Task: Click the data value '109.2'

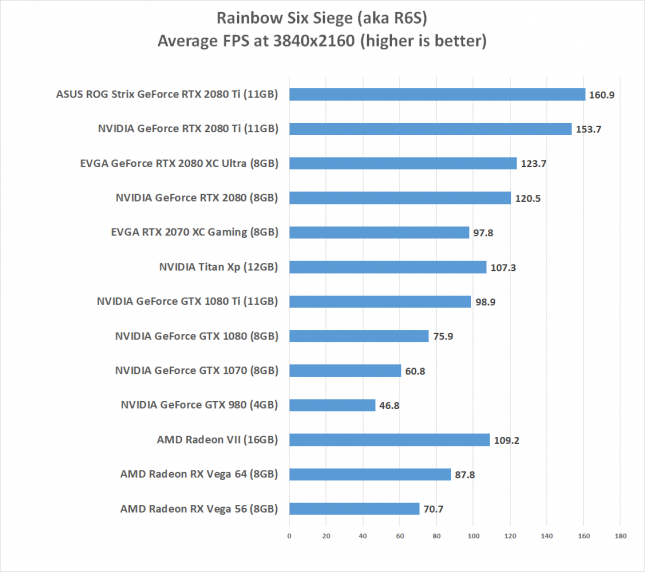Action: coord(507,440)
